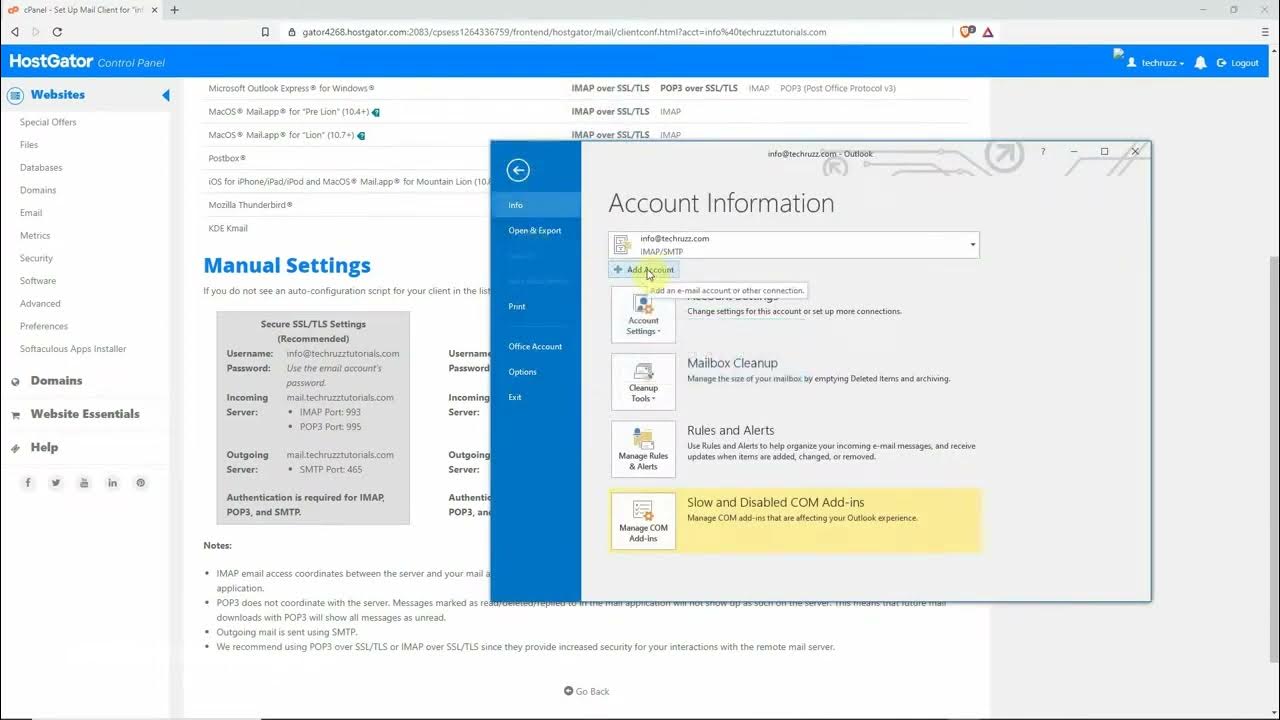1280x720 pixels.
Task: Click the Outlook help question mark
Action: [1043, 152]
